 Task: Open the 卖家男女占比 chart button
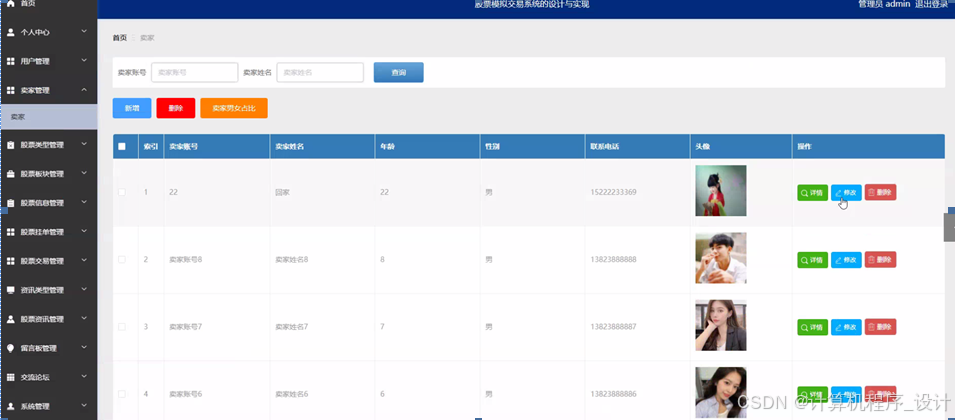234,108
